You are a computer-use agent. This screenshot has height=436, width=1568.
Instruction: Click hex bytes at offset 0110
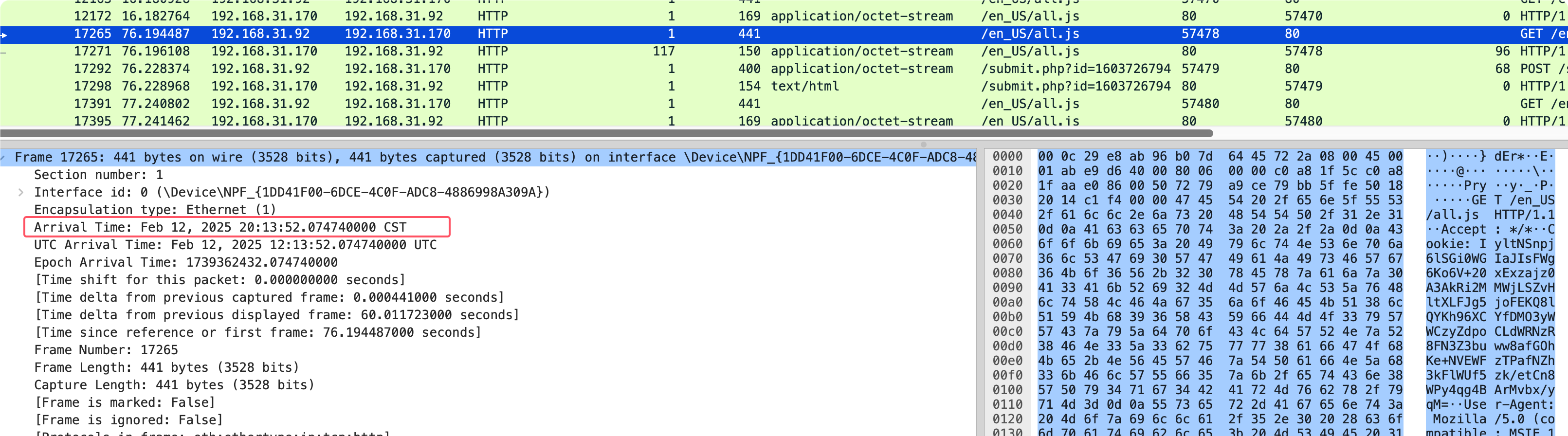(1220, 405)
